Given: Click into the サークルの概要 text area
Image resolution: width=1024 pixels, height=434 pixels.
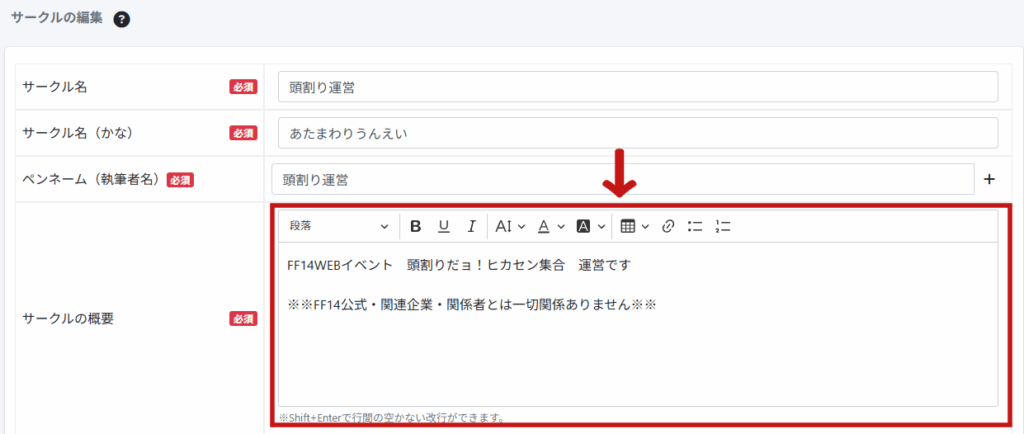Looking at the screenshot, I should click(x=637, y=360).
